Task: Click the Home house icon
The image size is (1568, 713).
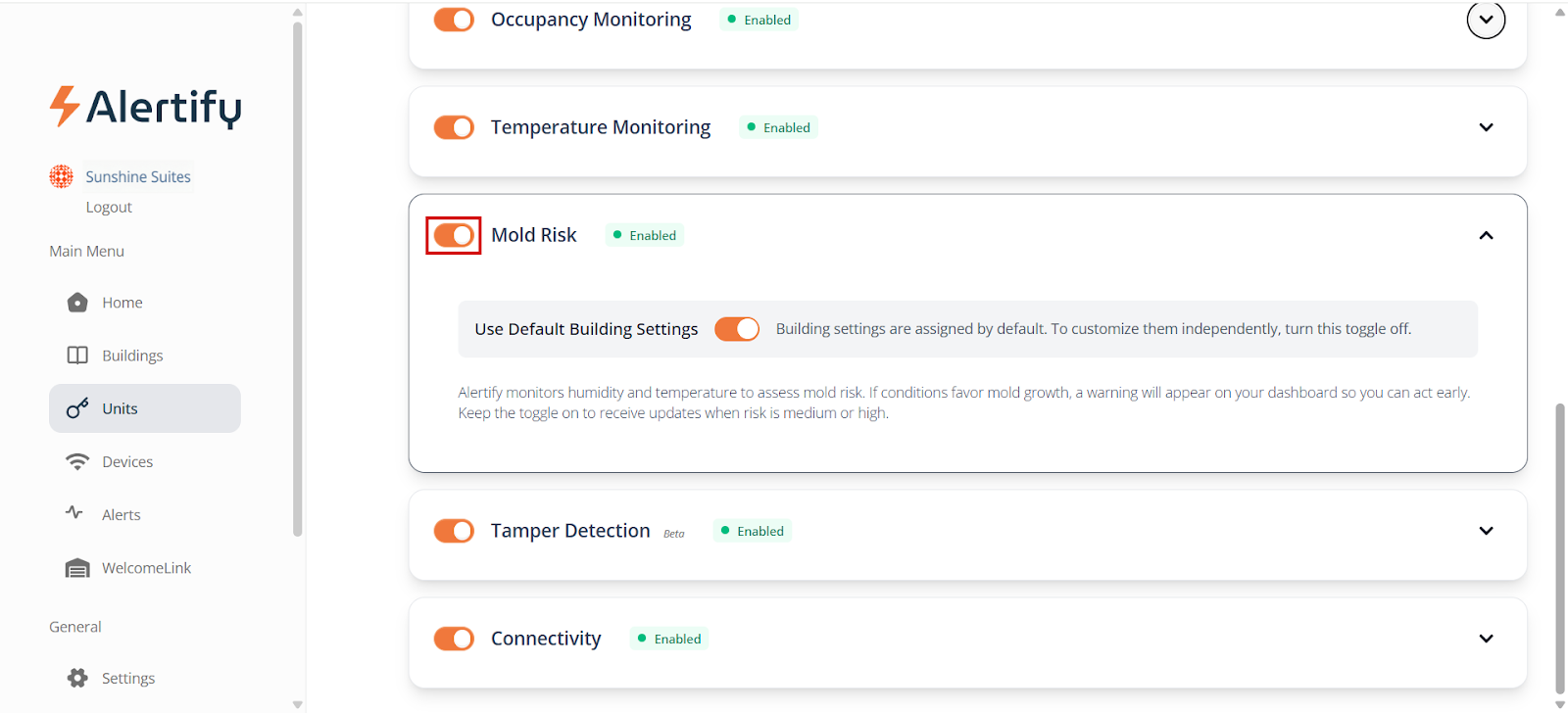Action: click(x=77, y=303)
